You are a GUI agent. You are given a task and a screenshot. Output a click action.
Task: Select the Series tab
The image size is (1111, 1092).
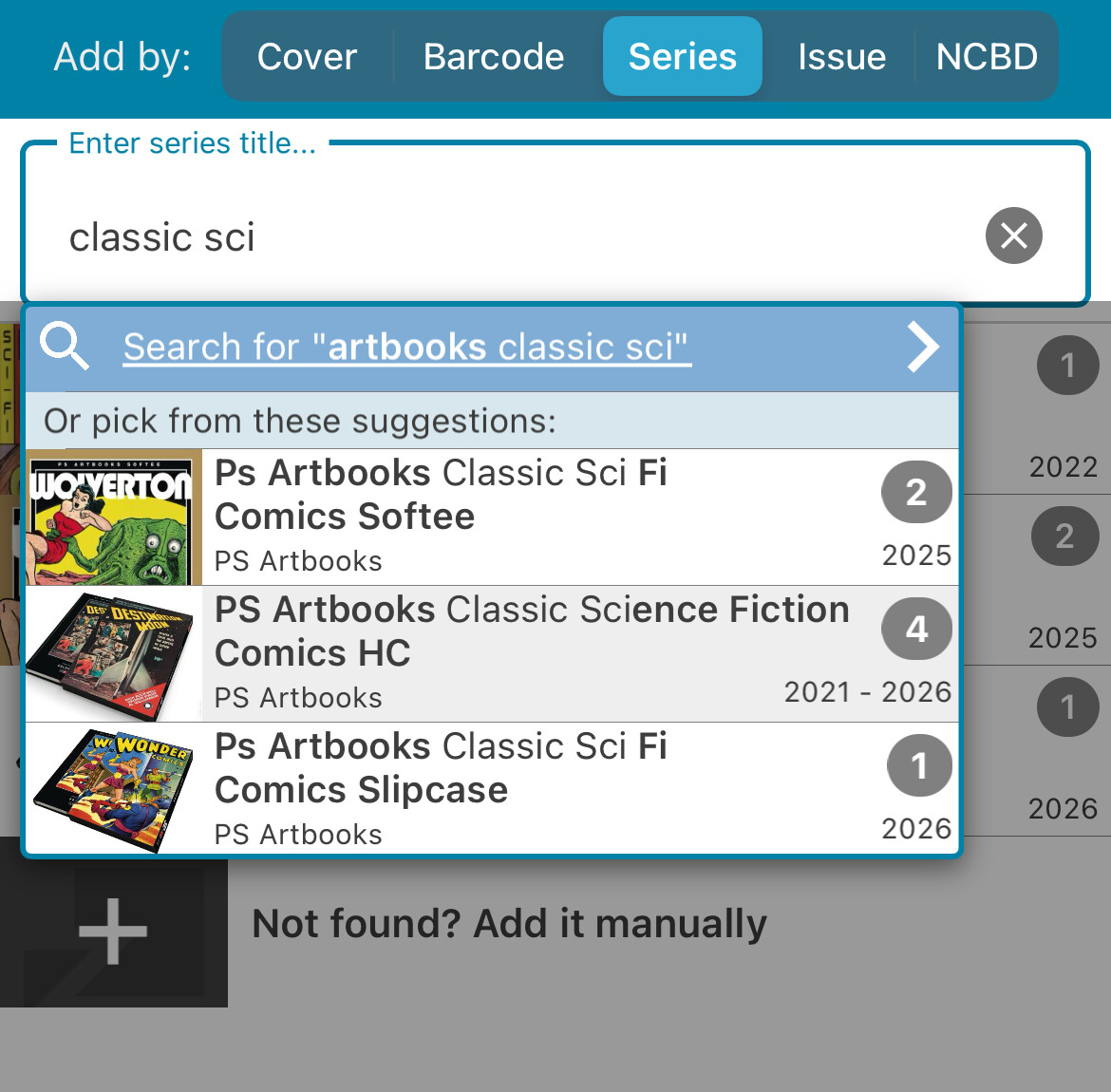click(x=682, y=57)
